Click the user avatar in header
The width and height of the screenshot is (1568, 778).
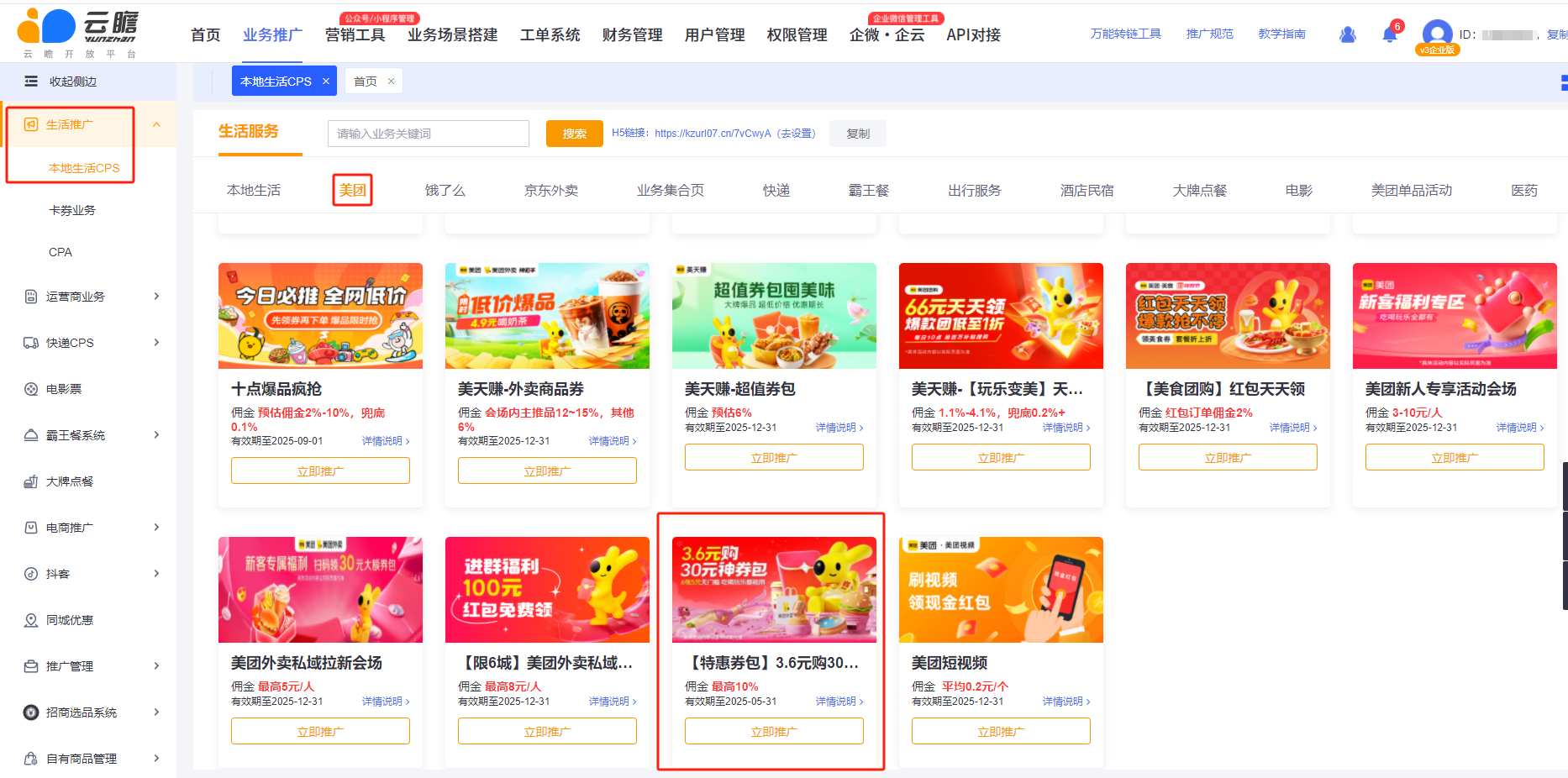point(1437,34)
